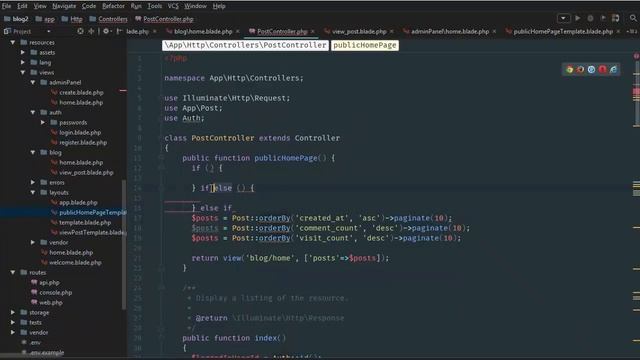Open register.blade.php file

(83, 142)
